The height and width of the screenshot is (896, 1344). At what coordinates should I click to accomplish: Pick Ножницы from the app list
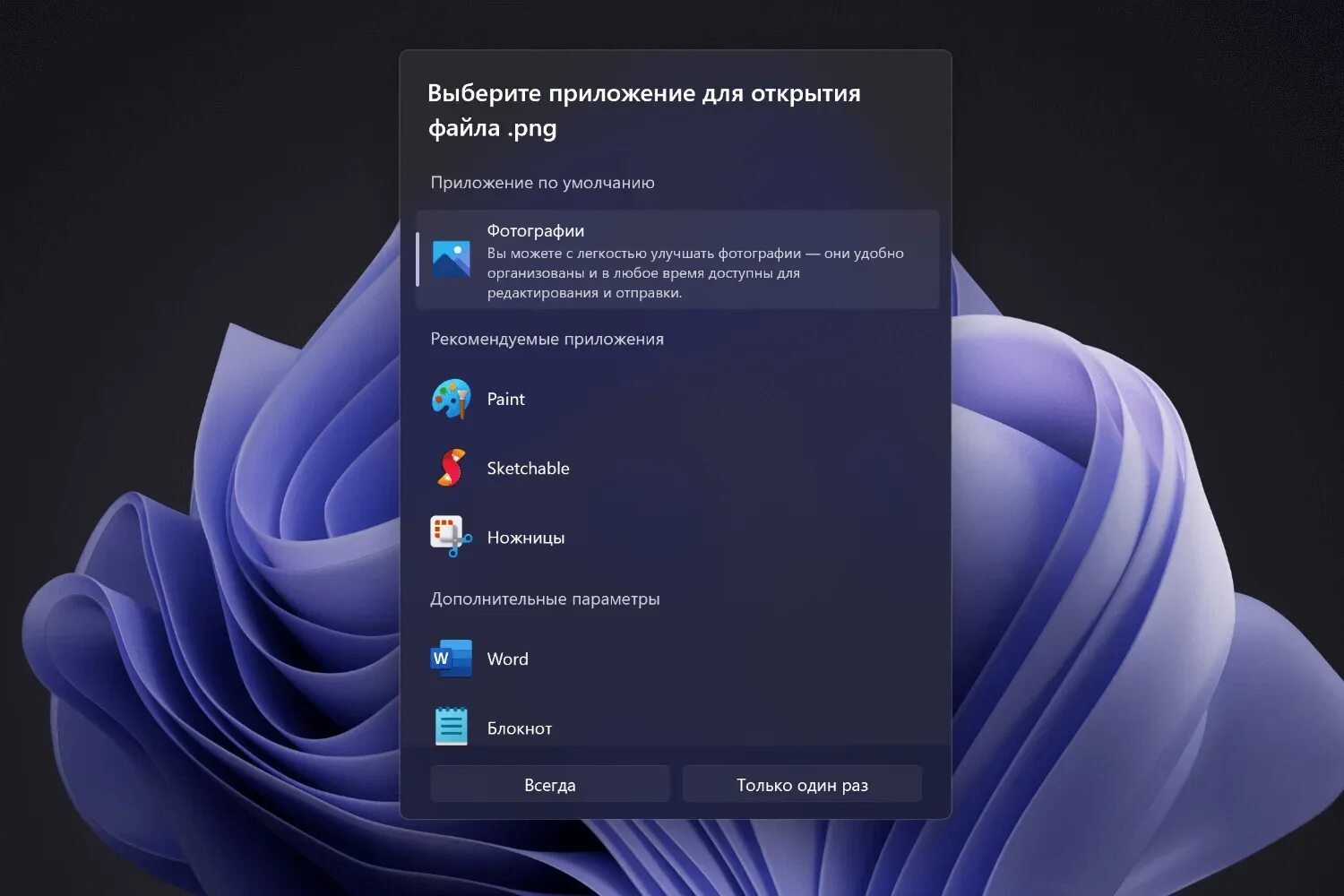677,537
